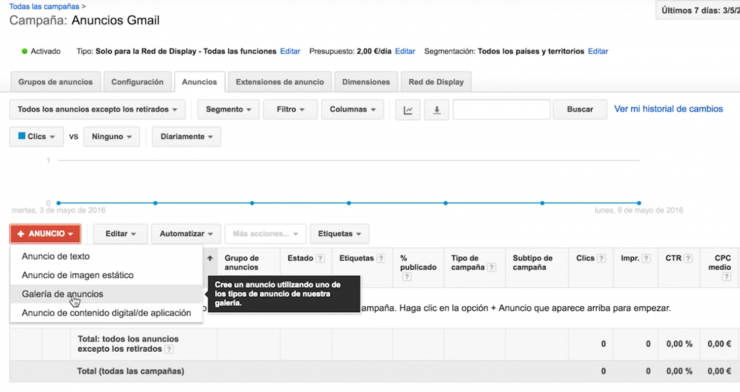Viewport: 740px width, 392px height.
Task: Toggle the chart view icon button
Action: tap(408, 109)
